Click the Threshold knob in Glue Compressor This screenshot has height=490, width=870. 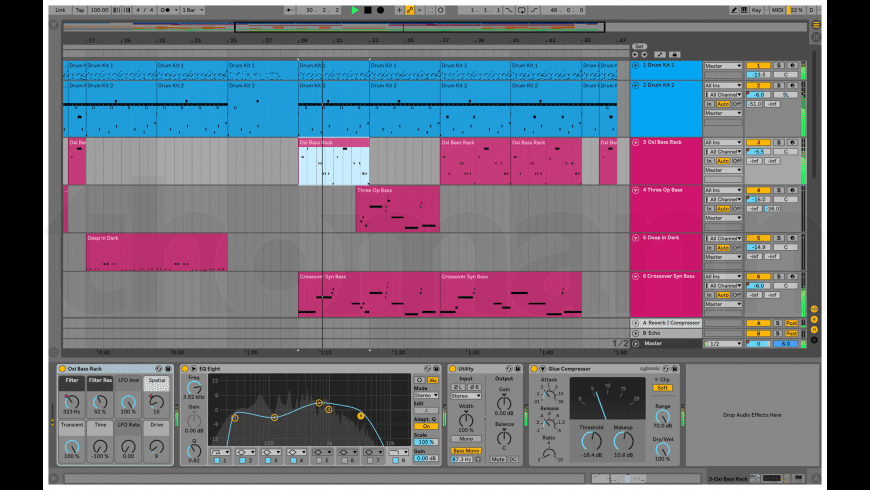tap(591, 441)
